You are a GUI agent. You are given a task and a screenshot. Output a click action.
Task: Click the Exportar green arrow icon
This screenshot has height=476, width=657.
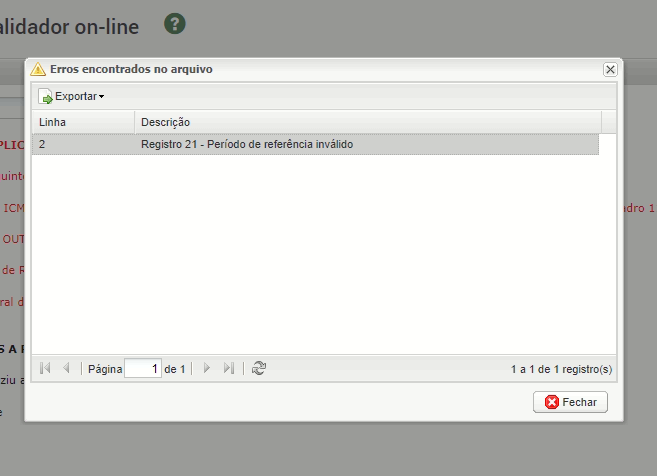pyautogui.click(x=46, y=97)
